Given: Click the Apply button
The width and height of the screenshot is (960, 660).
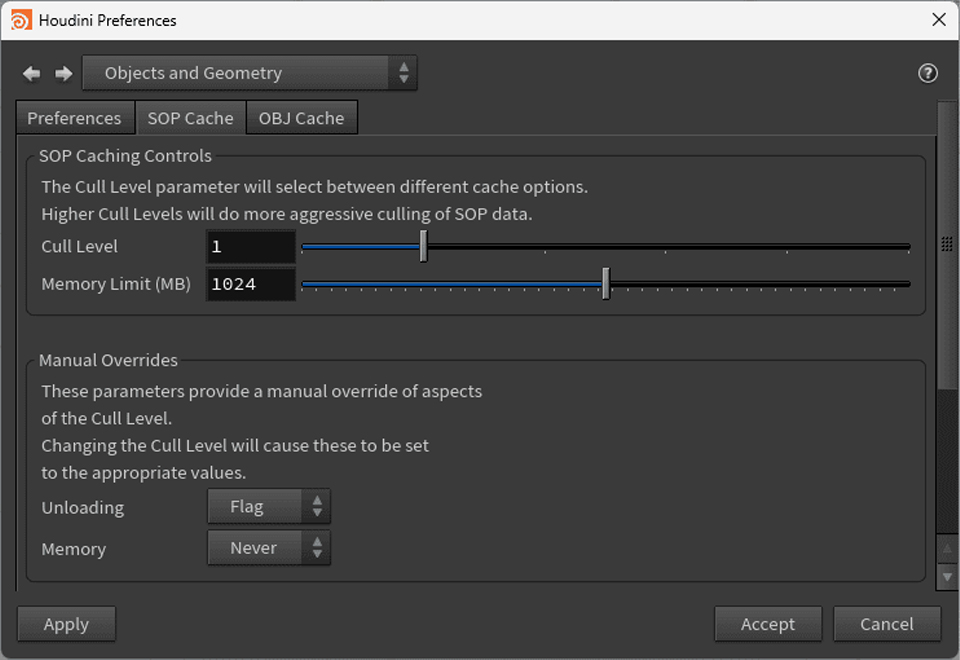Looking at the screenshot, I should pos(66,623).
